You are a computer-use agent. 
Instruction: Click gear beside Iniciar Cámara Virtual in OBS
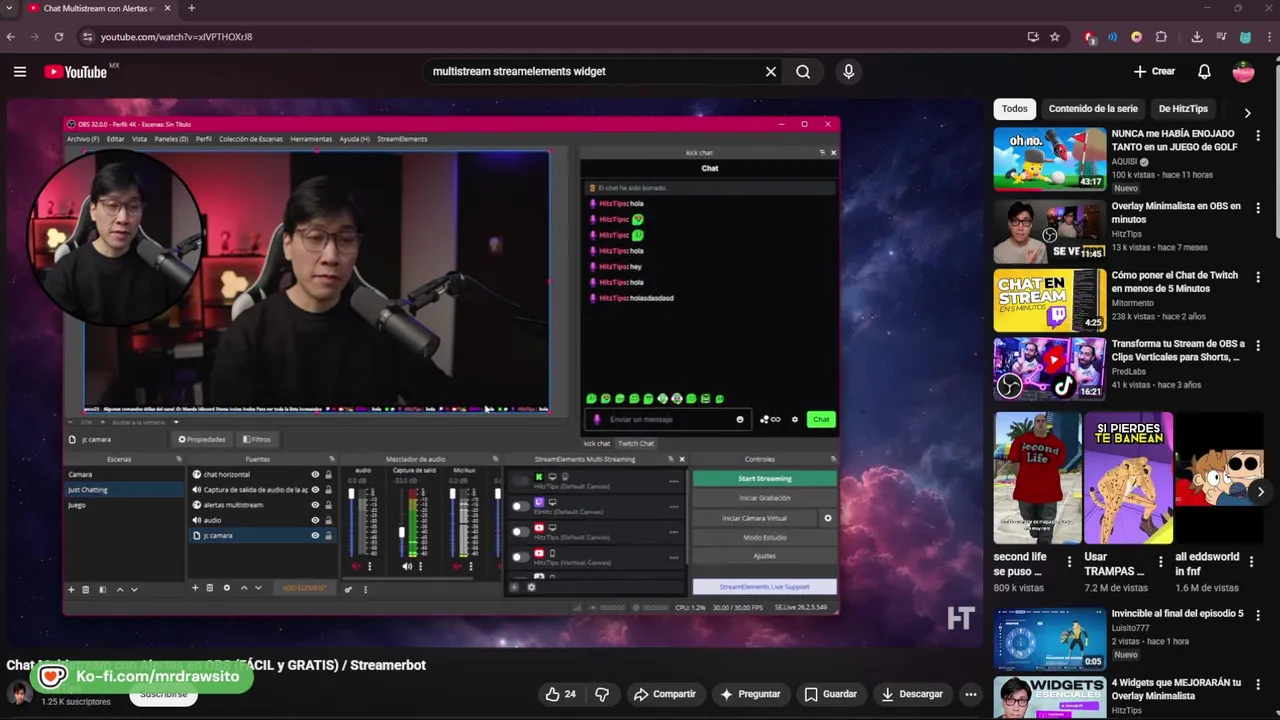click(x=827, y=518)
